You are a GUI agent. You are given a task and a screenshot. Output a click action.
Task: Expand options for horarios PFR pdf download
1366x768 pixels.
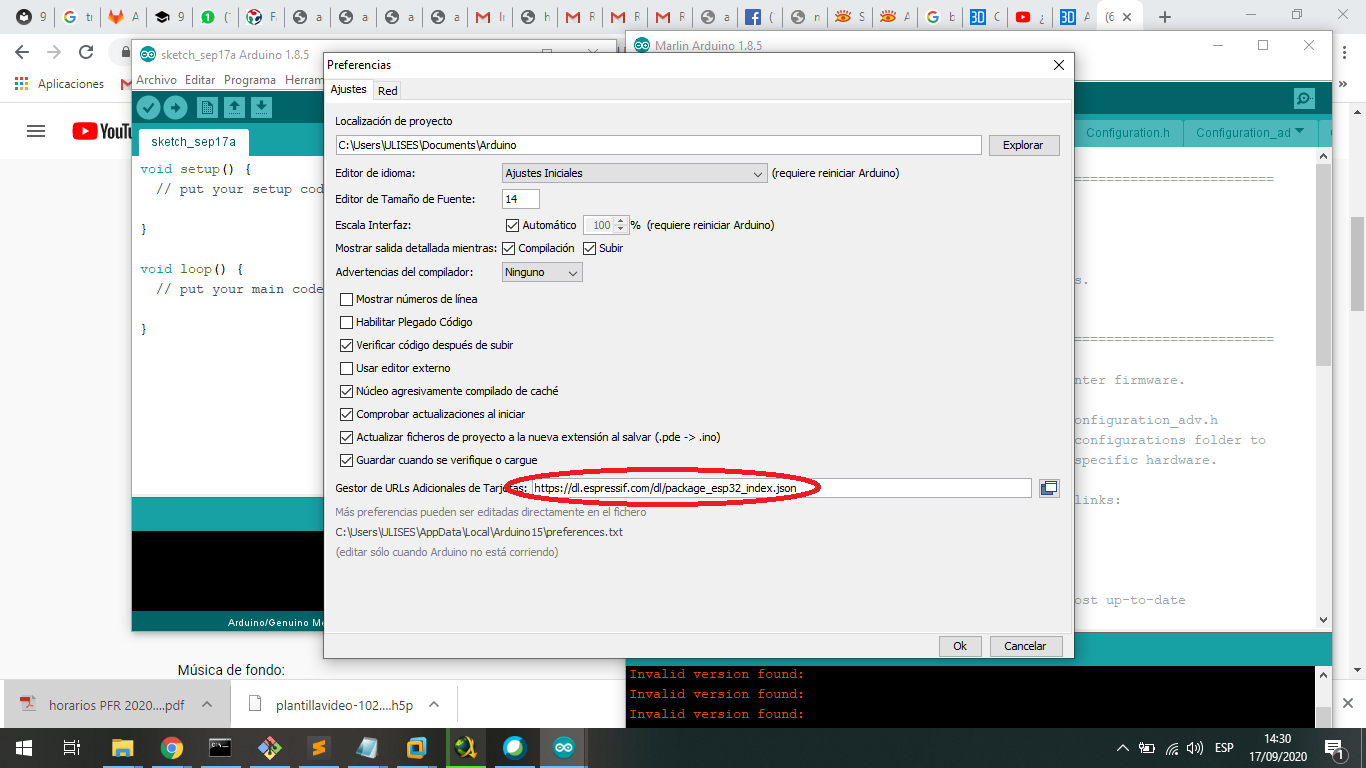coord(207,704)
